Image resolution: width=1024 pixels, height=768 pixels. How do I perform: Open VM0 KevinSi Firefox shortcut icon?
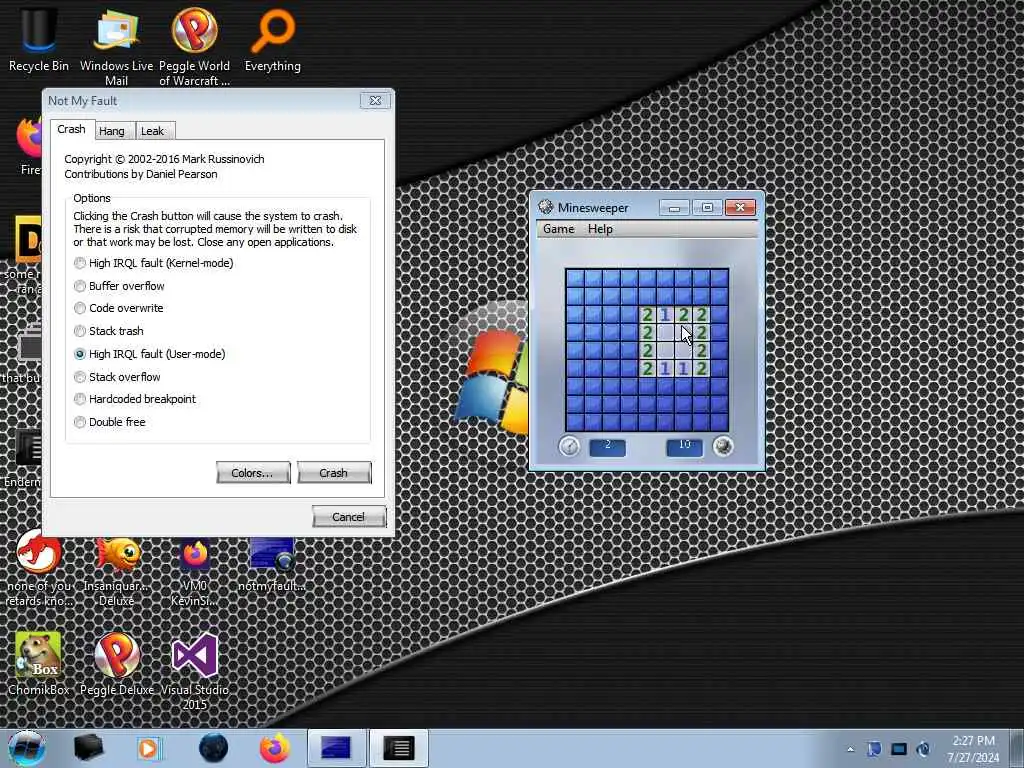[x=194, y=572]
